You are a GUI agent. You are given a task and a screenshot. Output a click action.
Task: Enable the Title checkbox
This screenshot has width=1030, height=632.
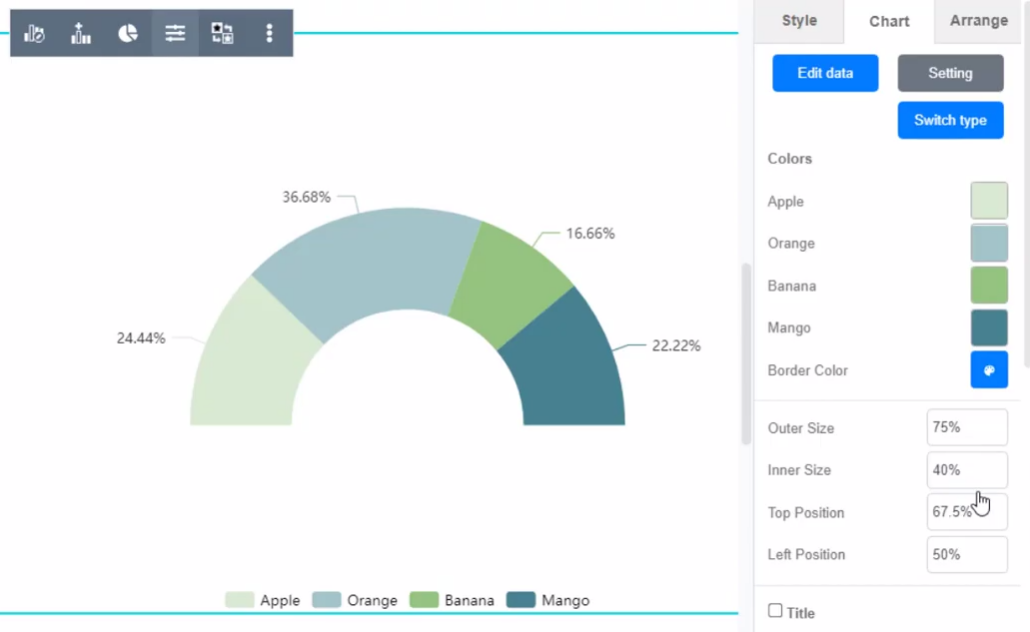(x=775, y=611)
